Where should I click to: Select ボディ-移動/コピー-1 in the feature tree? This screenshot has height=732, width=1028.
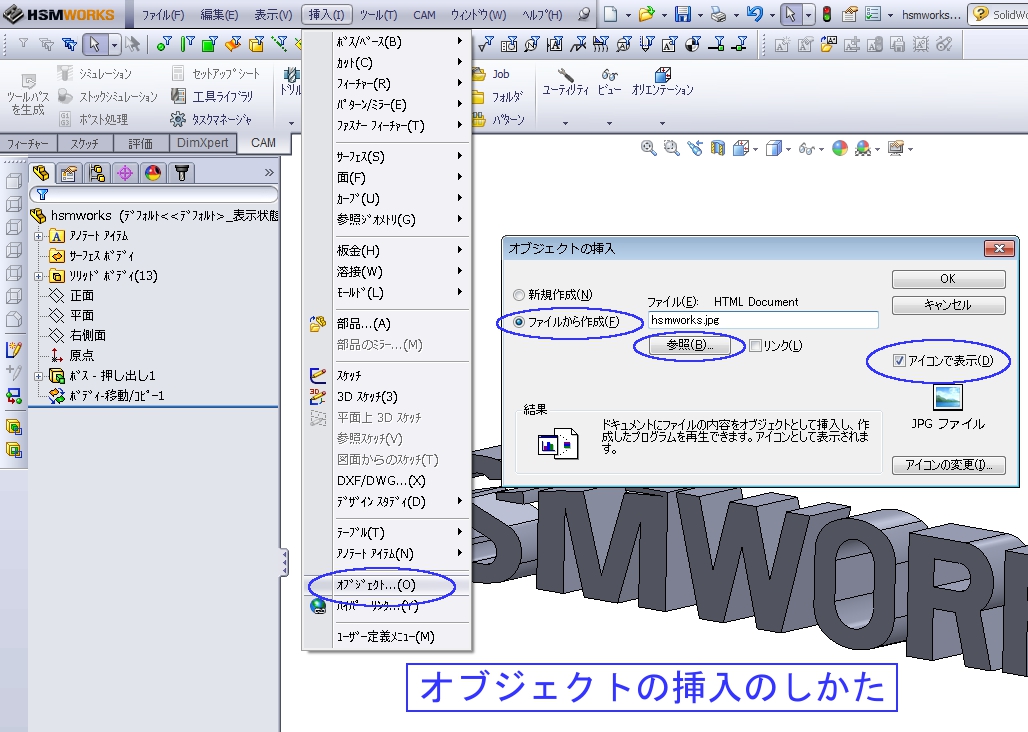point(107,396)
